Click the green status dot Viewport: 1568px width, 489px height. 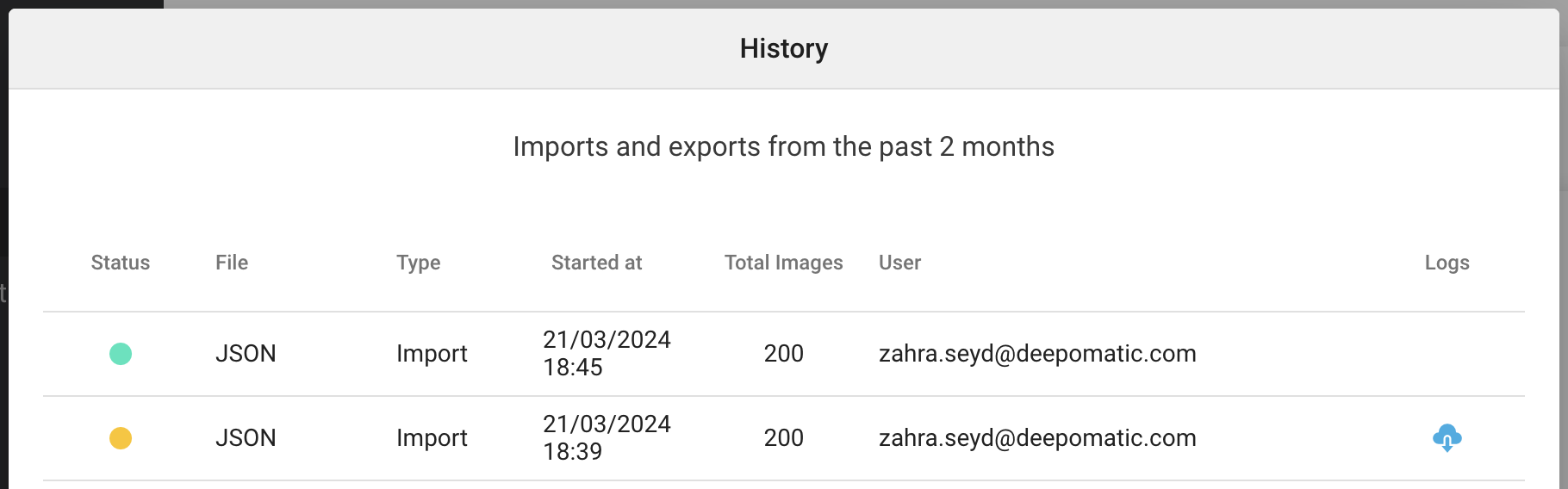point(121,354)
